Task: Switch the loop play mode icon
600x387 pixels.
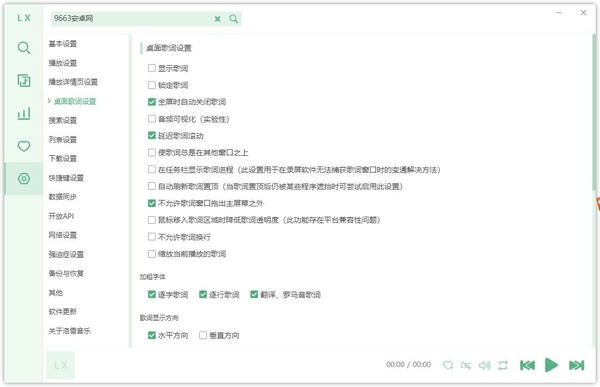Action: tap(503, 365)
